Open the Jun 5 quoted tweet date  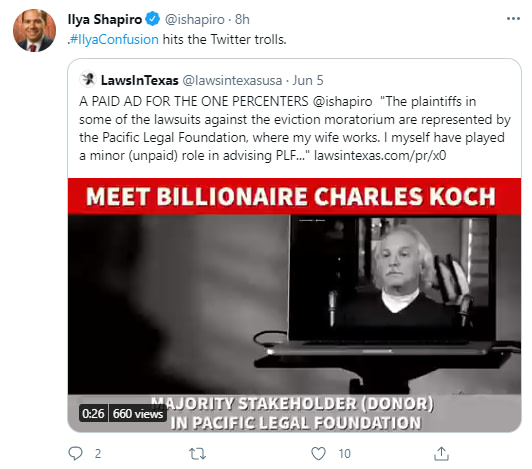tap(308, 80)
